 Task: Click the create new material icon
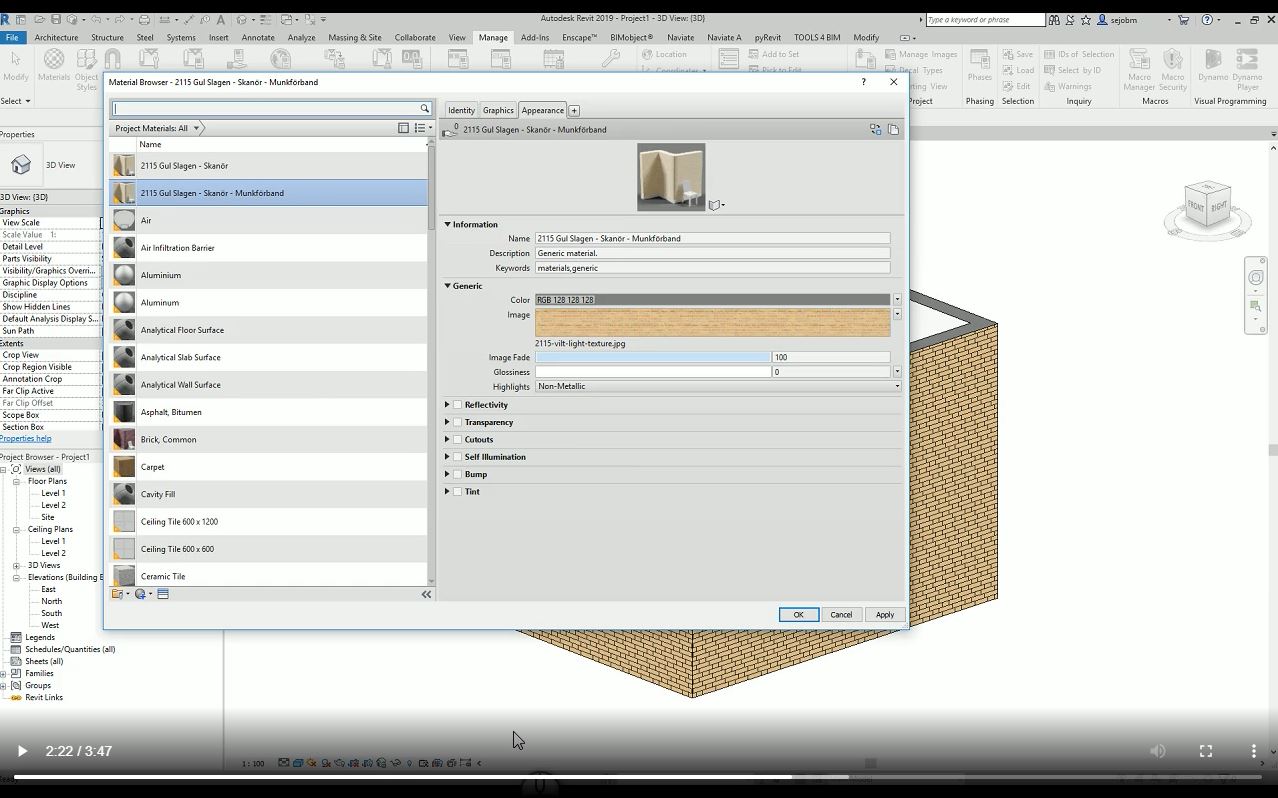point(142,594)
